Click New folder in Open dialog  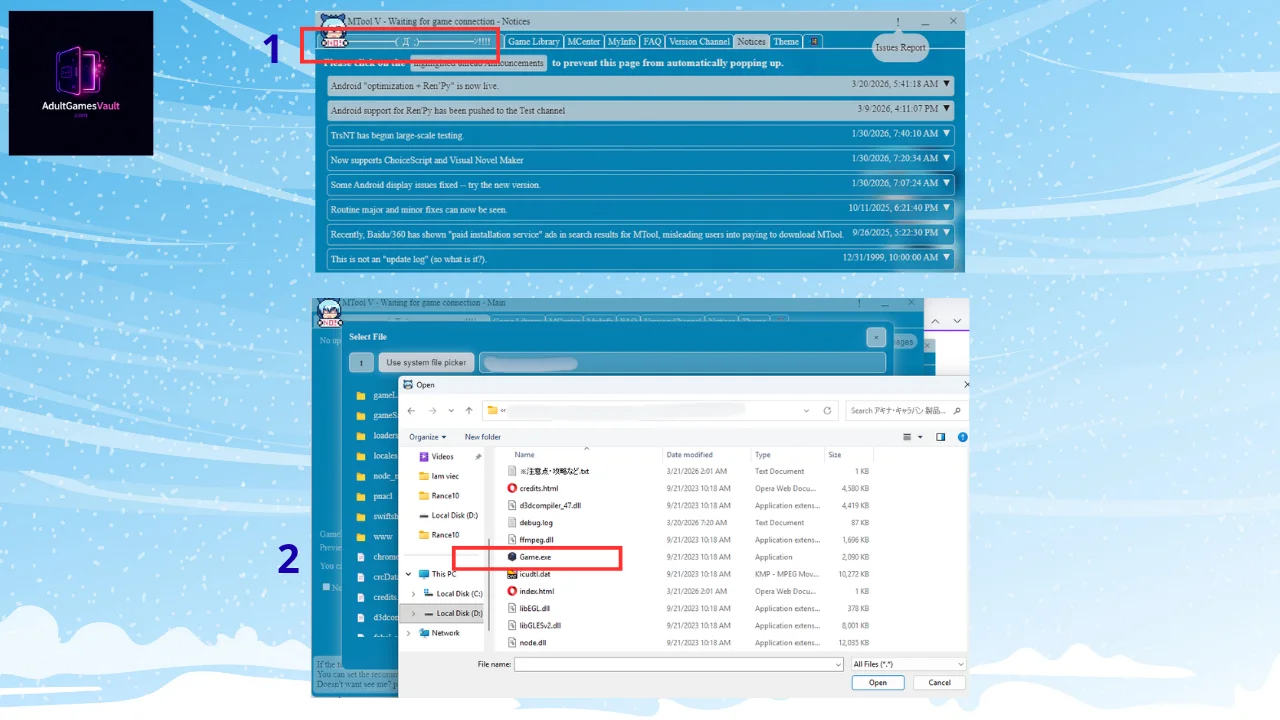coord(483,437)
